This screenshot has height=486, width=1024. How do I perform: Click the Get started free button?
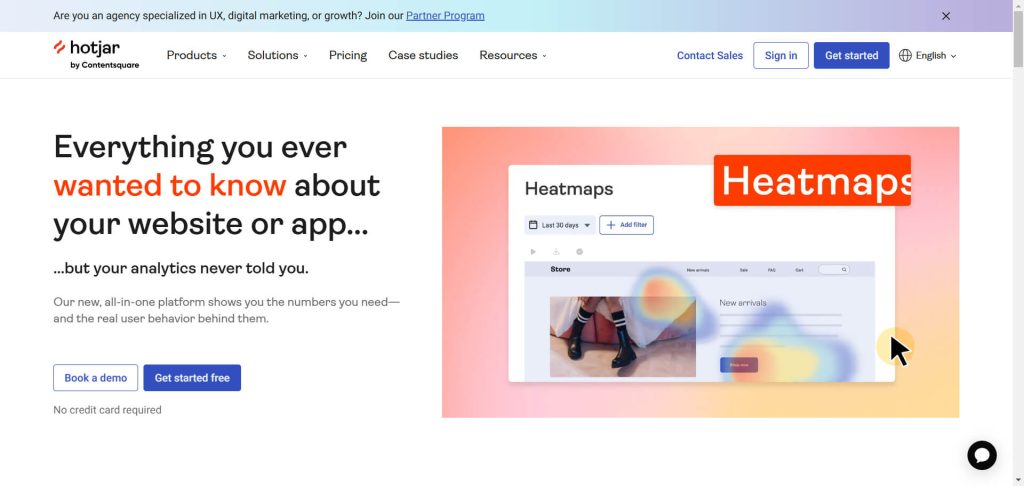[x=192, y=378]
